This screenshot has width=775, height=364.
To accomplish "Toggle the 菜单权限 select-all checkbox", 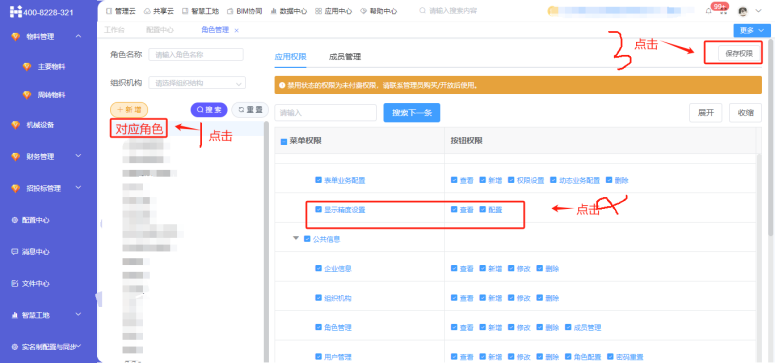I will pyautogui.click(x=284, y=141).
